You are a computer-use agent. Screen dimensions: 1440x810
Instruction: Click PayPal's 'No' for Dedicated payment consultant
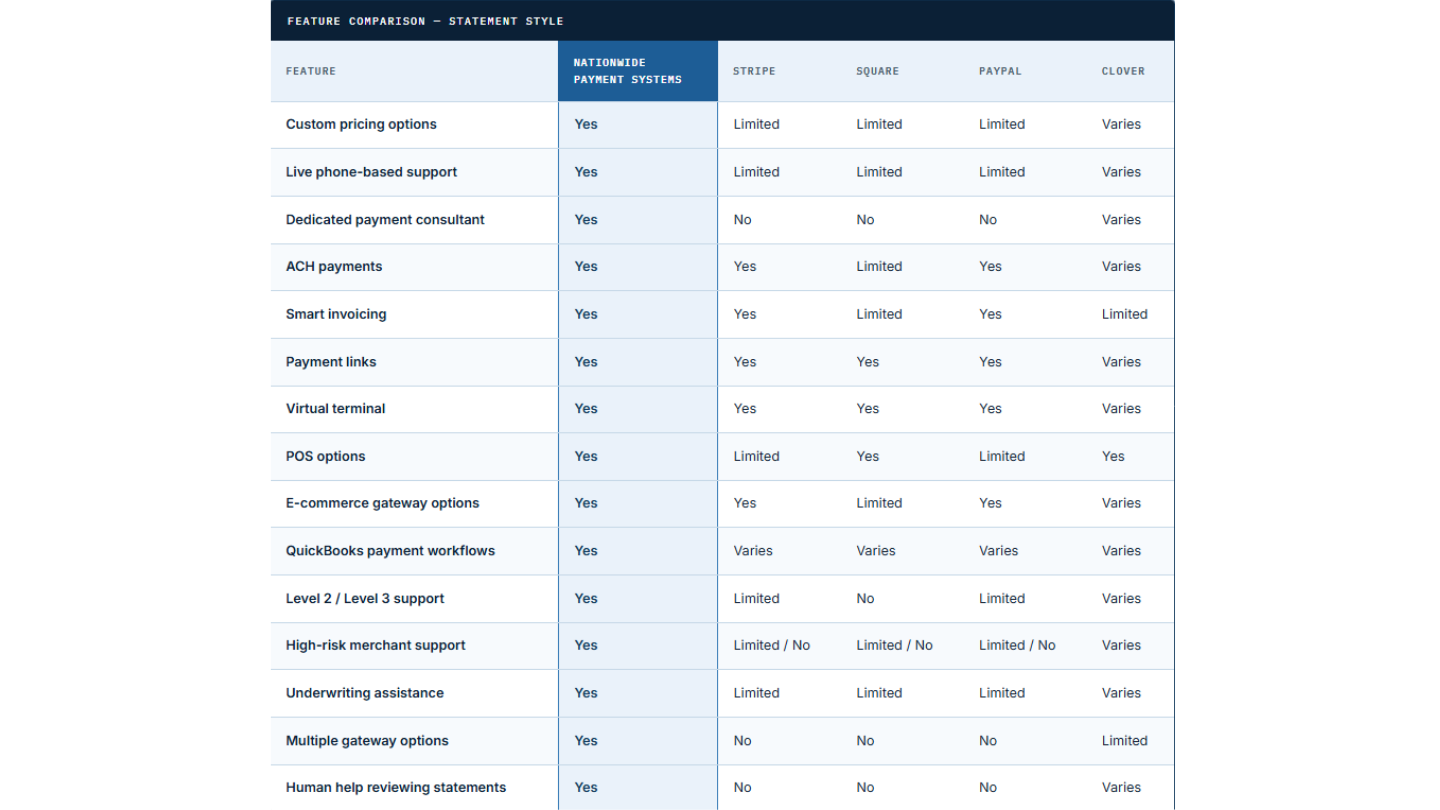click(x=988, y=220)
